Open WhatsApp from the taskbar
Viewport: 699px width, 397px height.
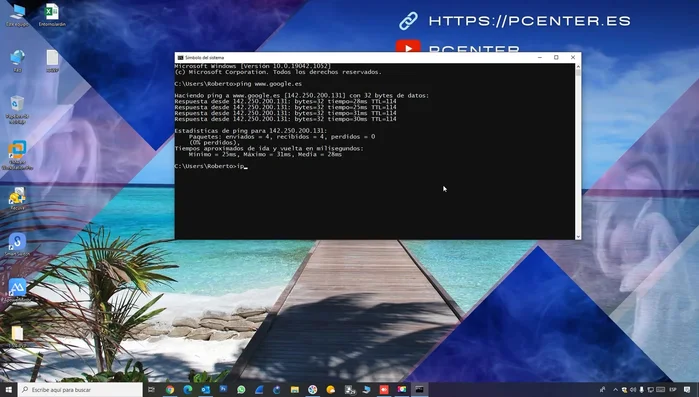coord(241,389)
